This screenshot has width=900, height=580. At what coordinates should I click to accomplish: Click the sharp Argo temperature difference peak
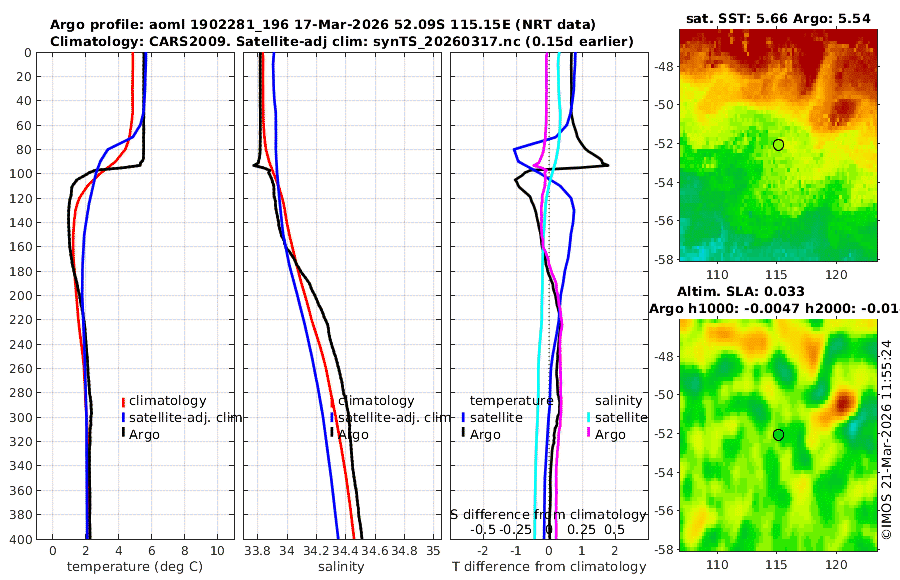click(x=606, y=165)
